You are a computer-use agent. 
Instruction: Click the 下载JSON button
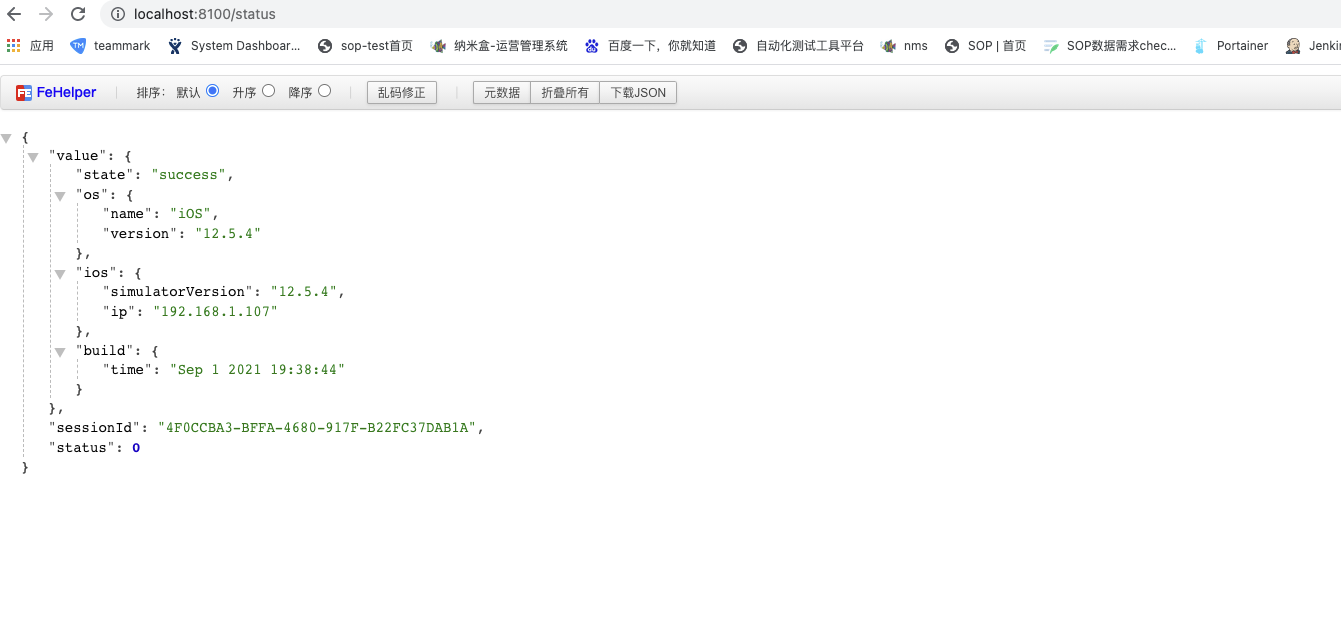(x=638, y=92)
